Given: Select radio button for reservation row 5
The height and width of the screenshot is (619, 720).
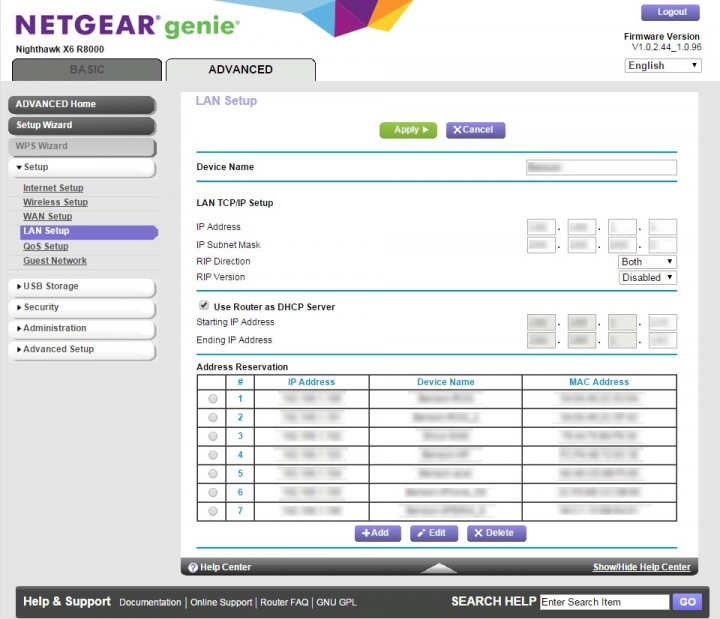Looking at the screenshot, I should pyautogui.click(x=213, y=473).
